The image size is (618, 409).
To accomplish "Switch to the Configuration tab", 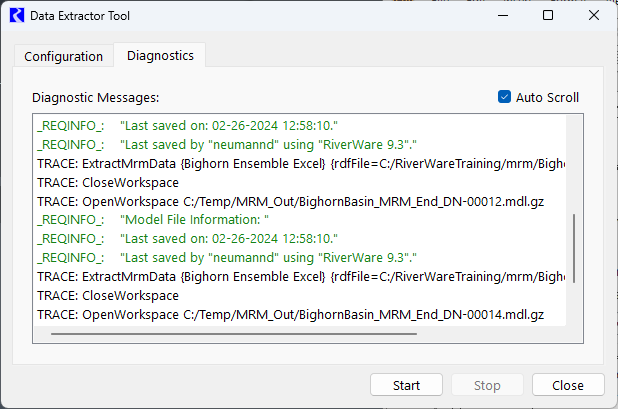I will pyautogui.click(x=63, y=56).
